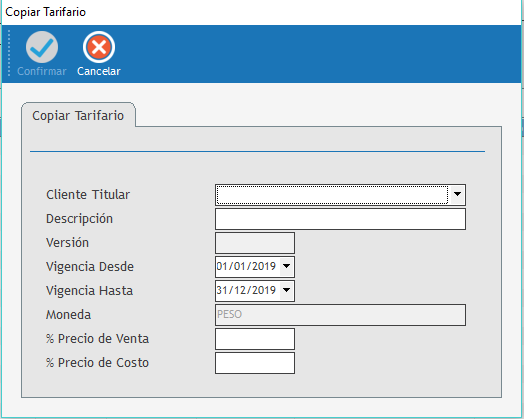Screen dimensions: 524x419
Task: Click the Vigencia Hasta date 31/12/2019
Action: (x=246, y=290)
